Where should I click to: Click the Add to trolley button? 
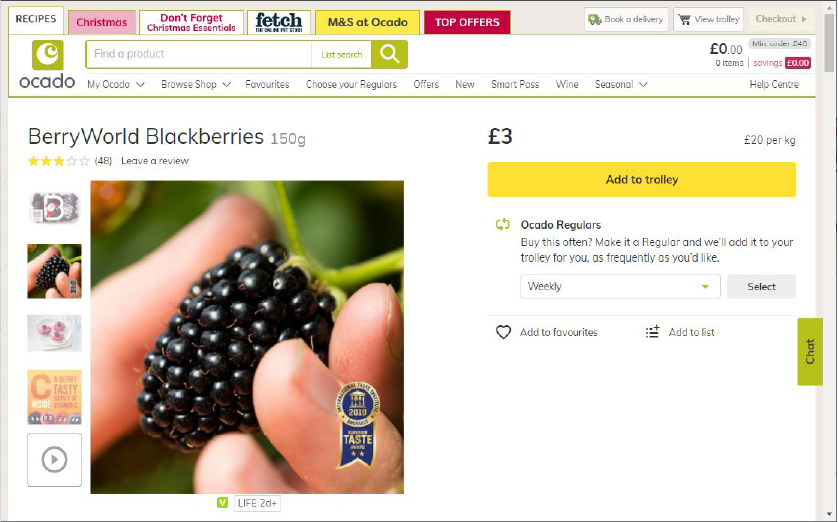[641, 180]
